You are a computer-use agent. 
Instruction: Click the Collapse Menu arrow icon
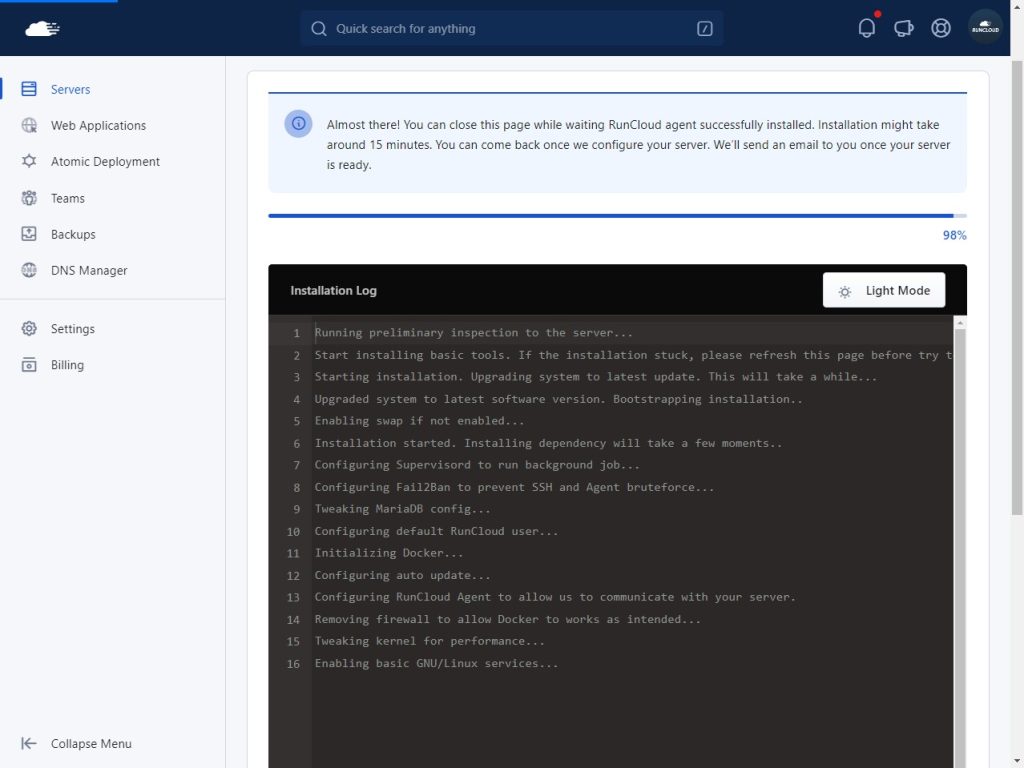point(29,743)
